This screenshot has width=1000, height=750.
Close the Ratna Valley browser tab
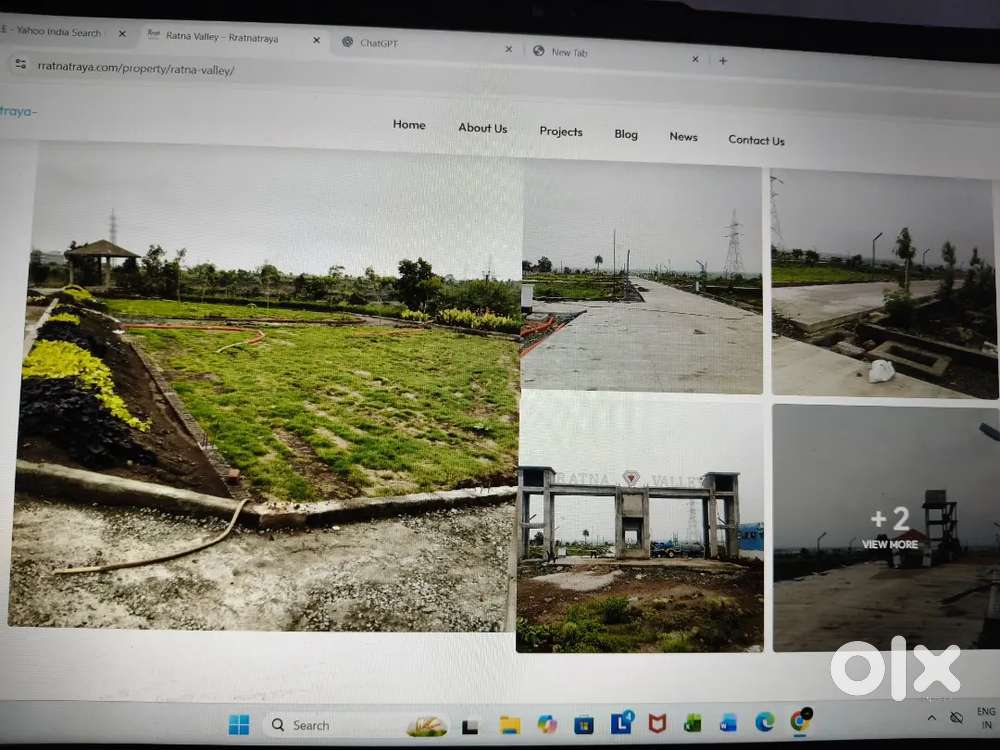[316, 40]
